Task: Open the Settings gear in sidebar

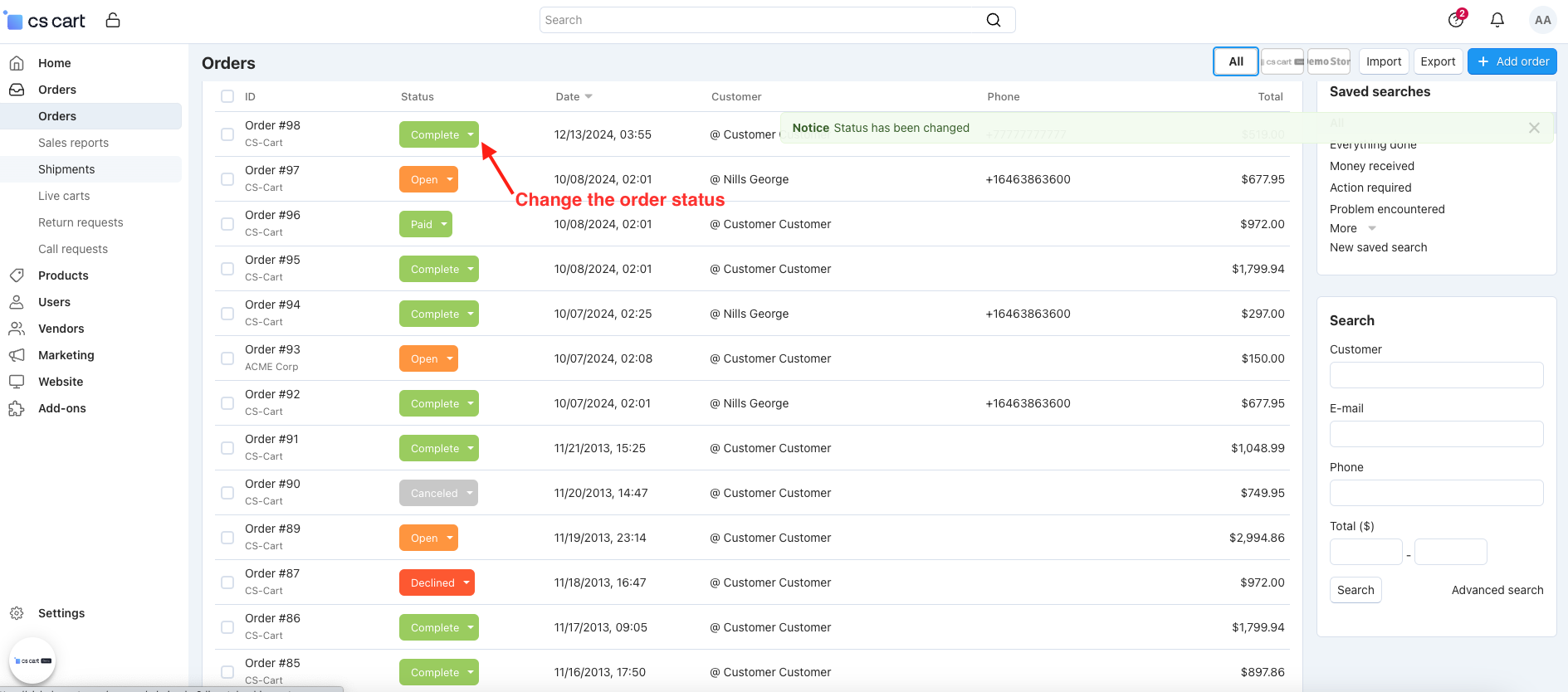Action: [x=17, y=613]
